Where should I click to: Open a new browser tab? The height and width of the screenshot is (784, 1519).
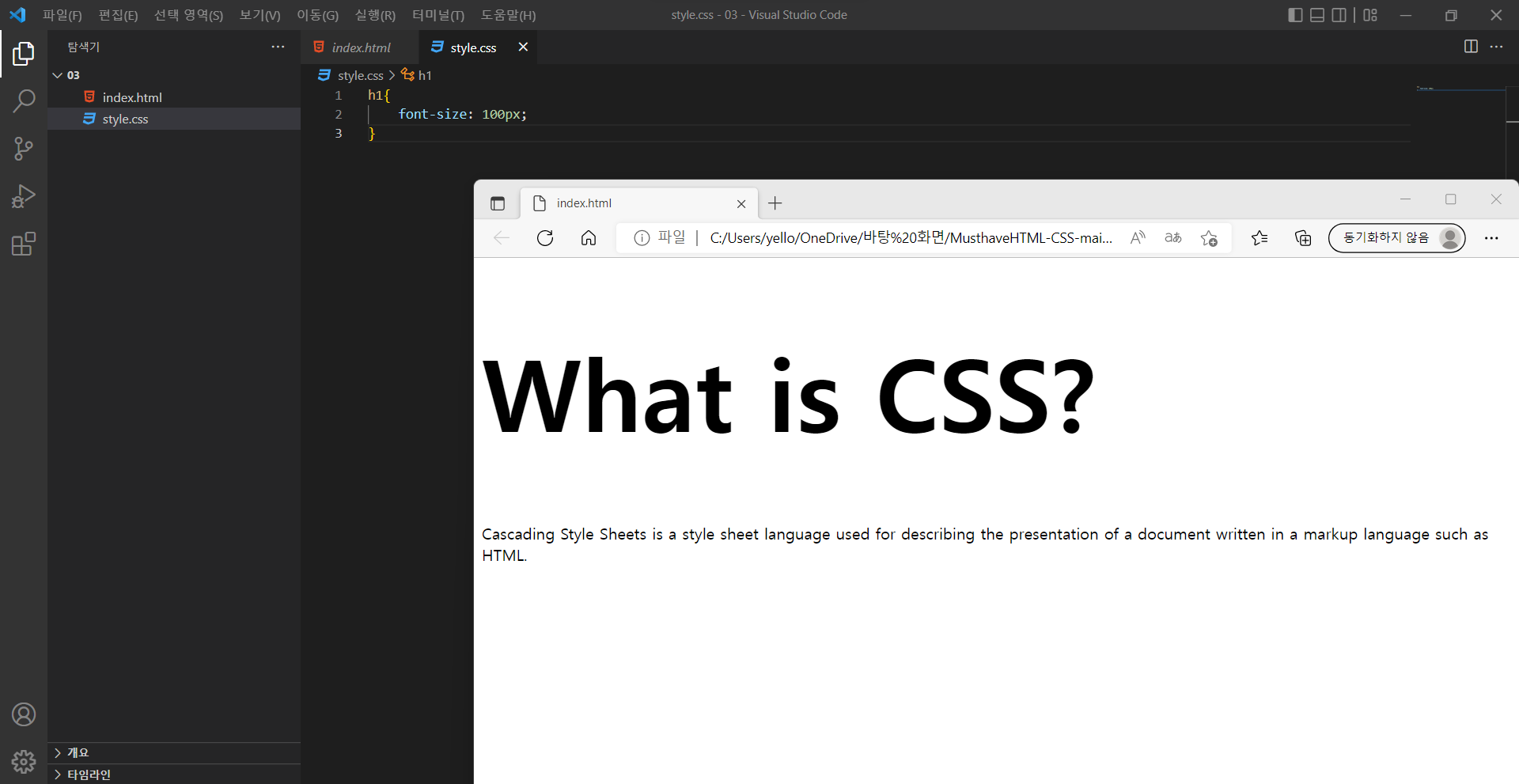(775, 203)
